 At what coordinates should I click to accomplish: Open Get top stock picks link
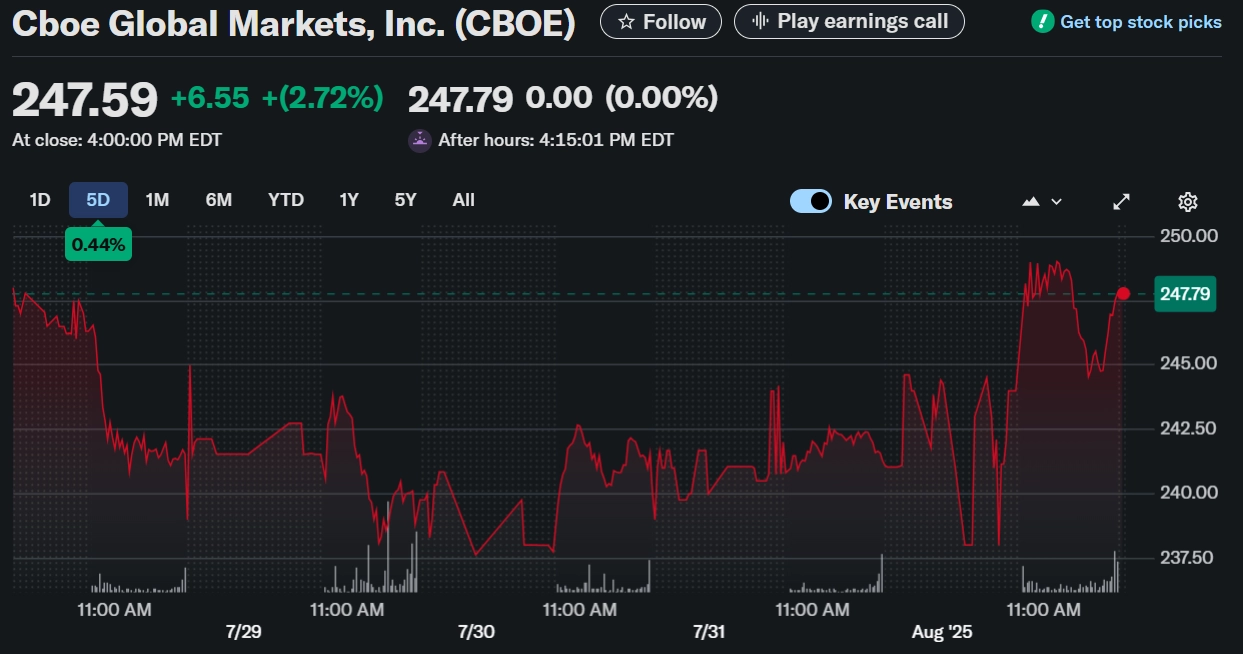coord(1140,21)
